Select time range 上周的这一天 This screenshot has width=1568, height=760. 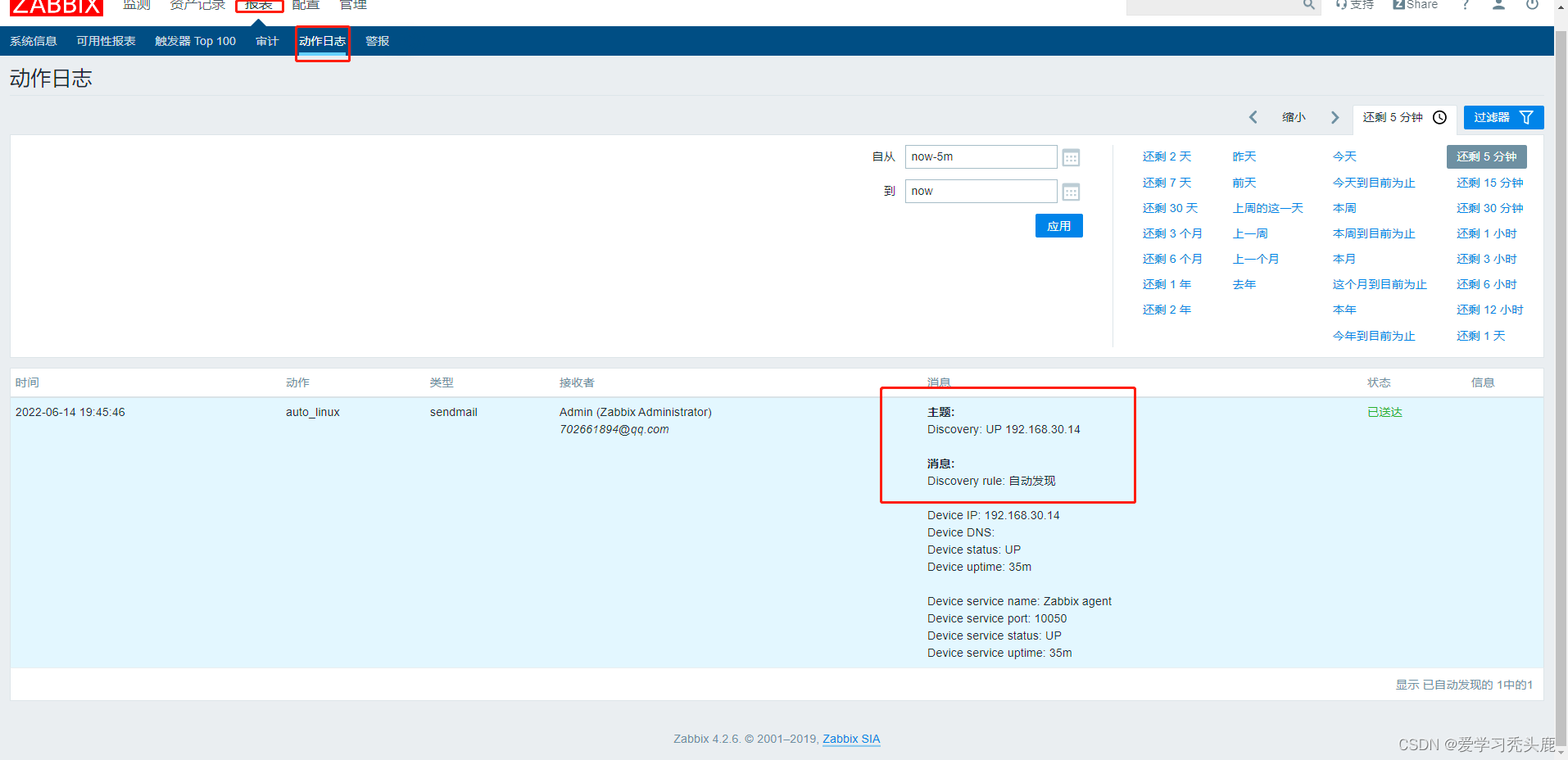pyautogui.click(x=1268, y=208)
